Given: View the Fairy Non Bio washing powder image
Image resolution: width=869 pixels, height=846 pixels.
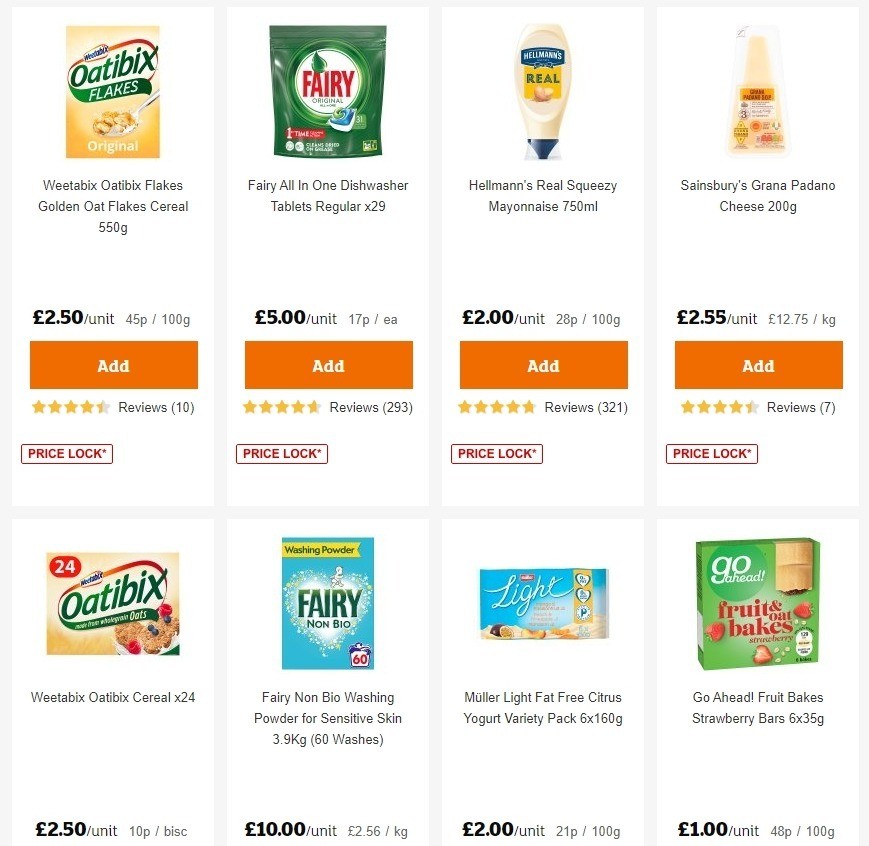Looking at the screenshot, I should point(328,602).
